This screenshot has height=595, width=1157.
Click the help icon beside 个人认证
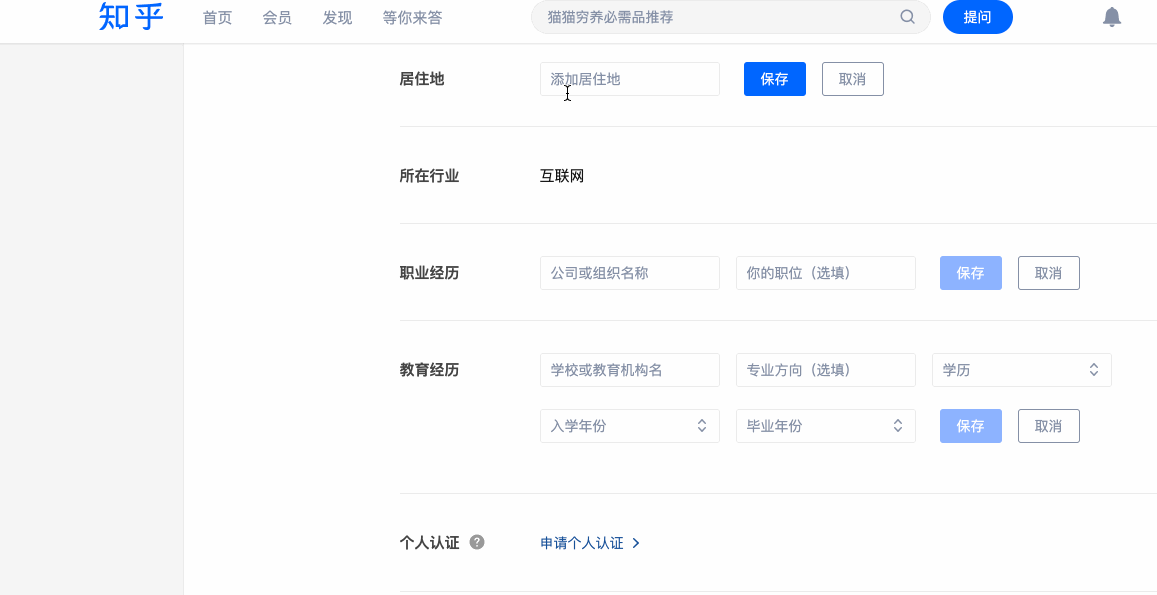click(x=477, y=542)
